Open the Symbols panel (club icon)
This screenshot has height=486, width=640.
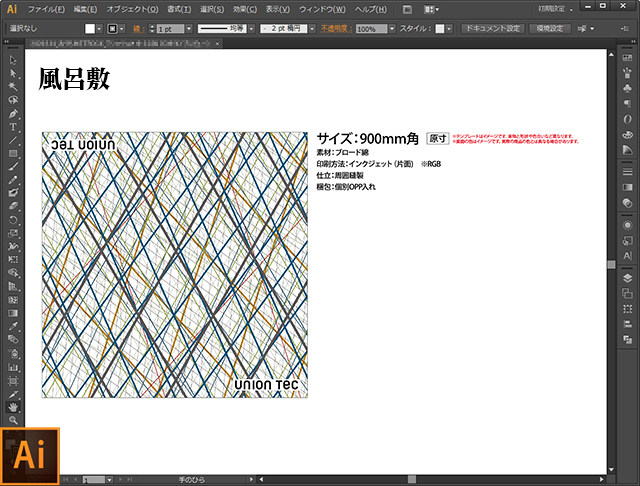click(x=627, y=89)
